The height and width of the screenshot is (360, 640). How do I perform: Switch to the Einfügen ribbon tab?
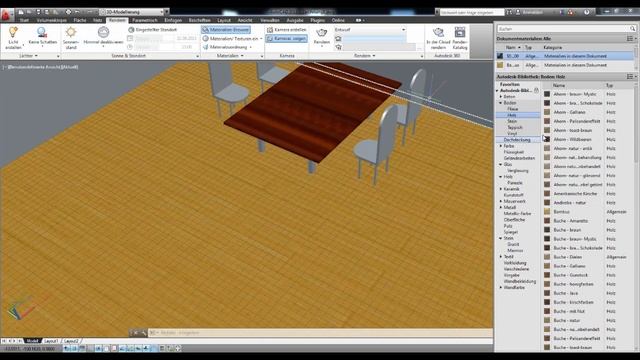coord(173,20)
